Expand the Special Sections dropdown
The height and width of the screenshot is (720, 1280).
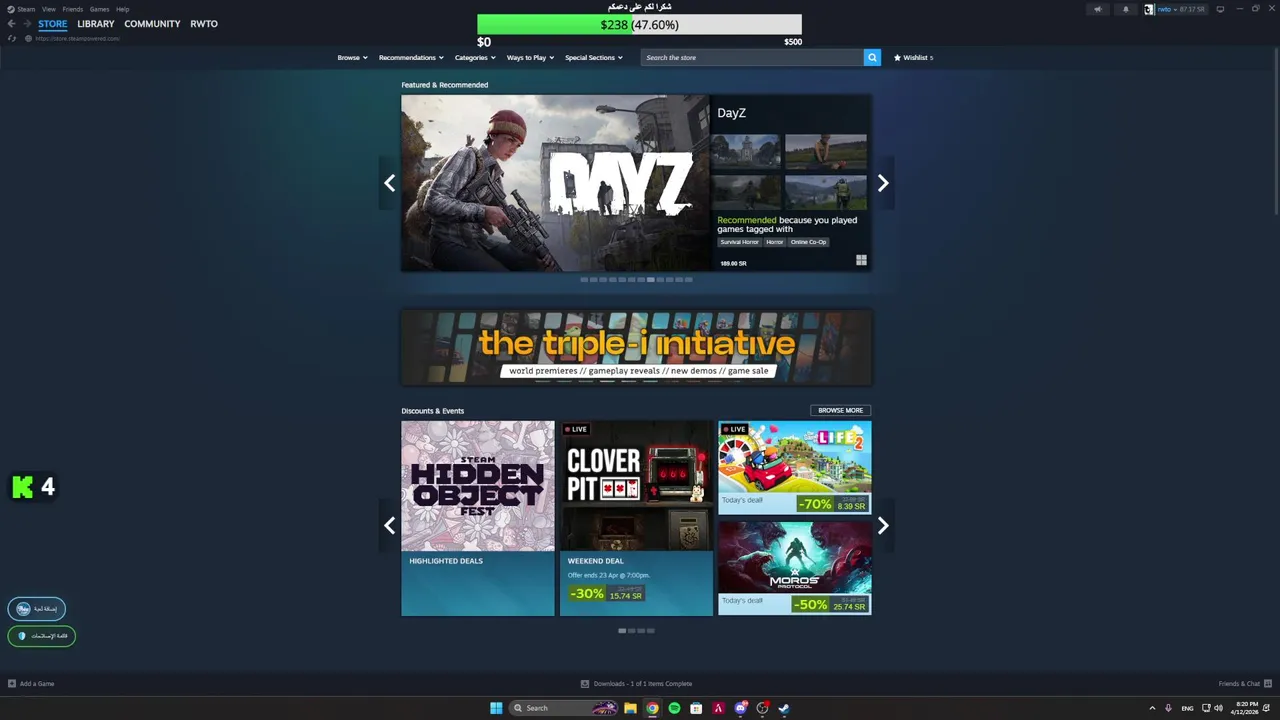[x=593, y=58]
